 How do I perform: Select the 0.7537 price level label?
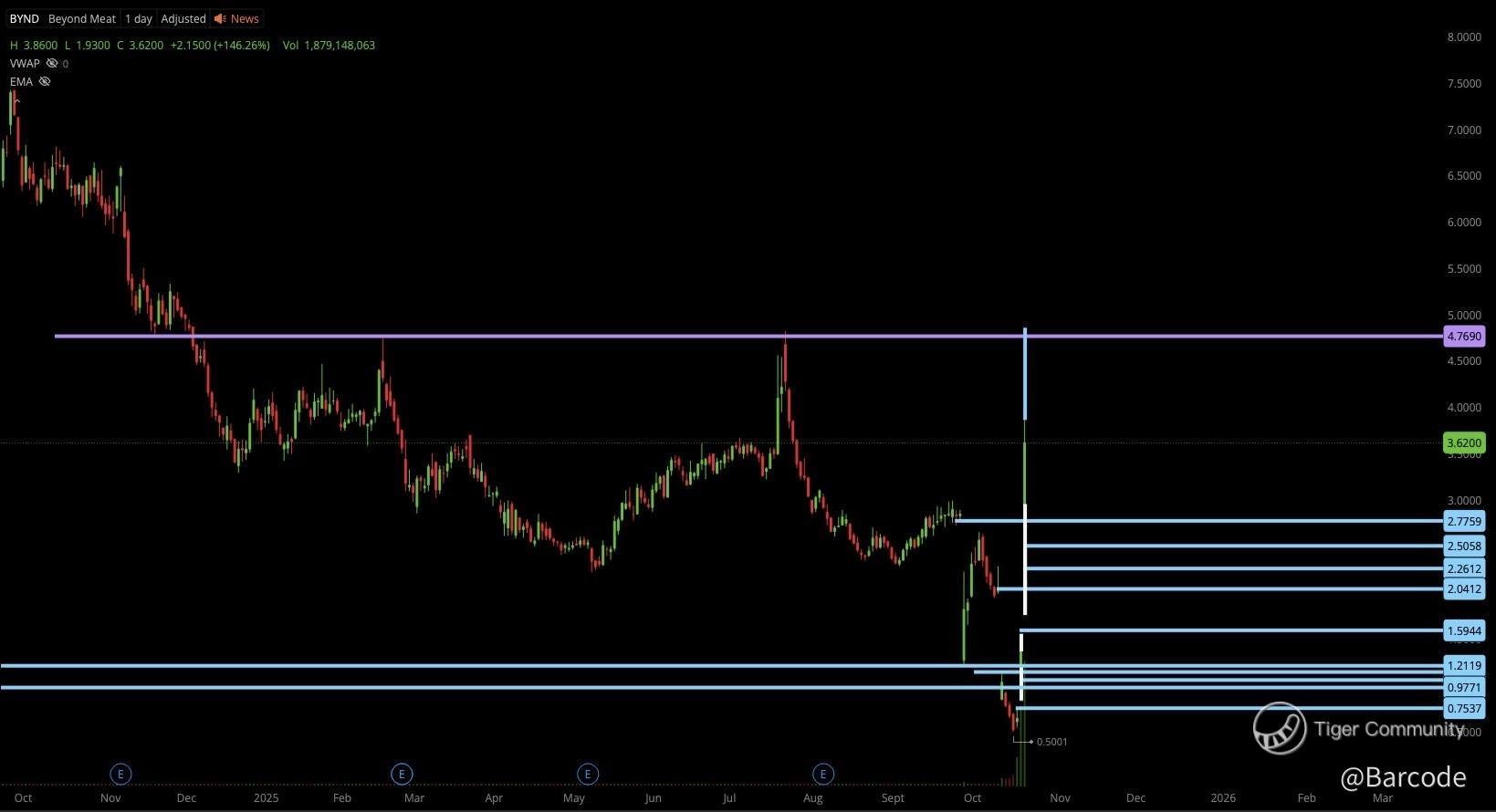point(1464,709)
